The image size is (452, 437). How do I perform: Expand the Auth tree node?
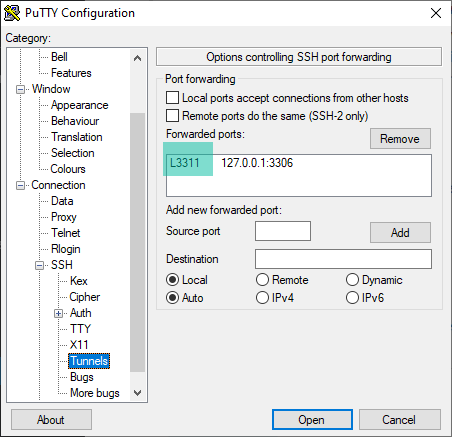58,313
